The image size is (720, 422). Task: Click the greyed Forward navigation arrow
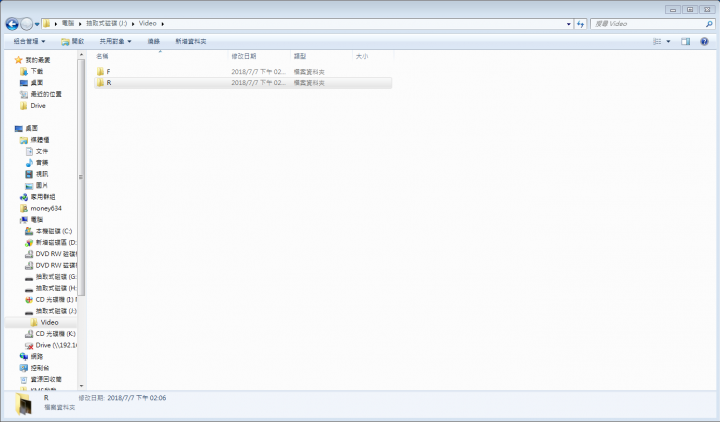tap(27, 24)
